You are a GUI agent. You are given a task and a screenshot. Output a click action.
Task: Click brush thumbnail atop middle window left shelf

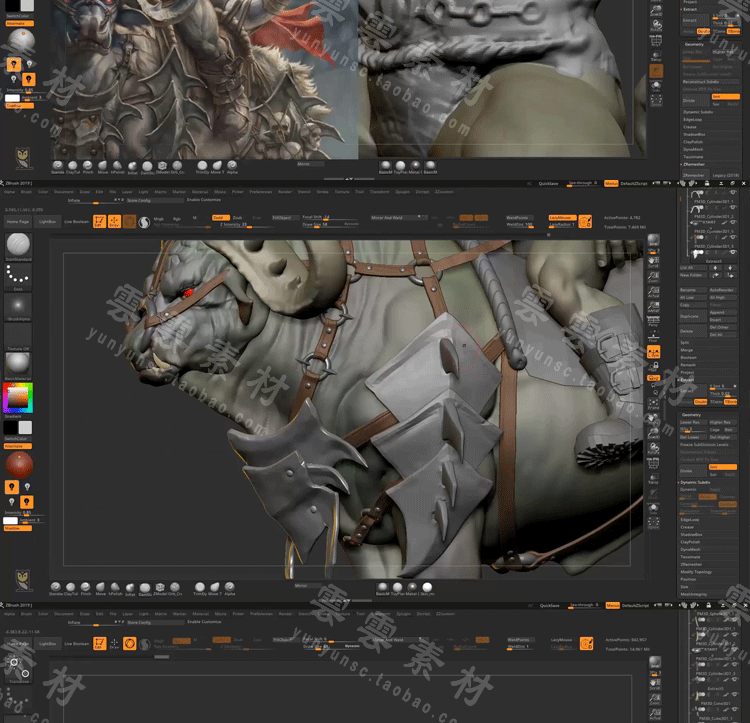pyautogui.click(x=18, y=245)
